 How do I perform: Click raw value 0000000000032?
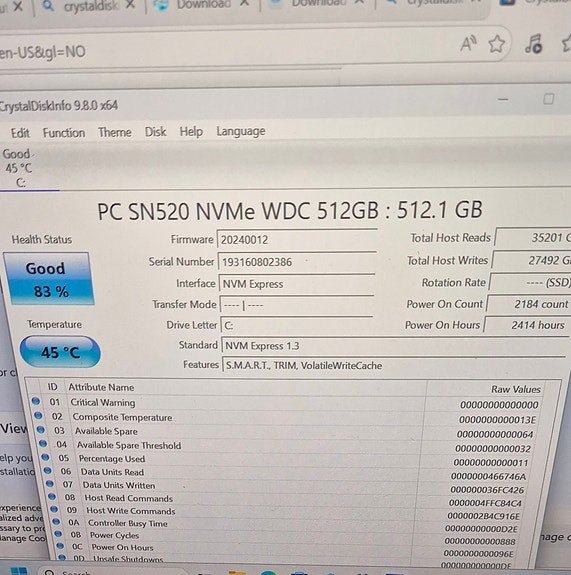point(493,449)
